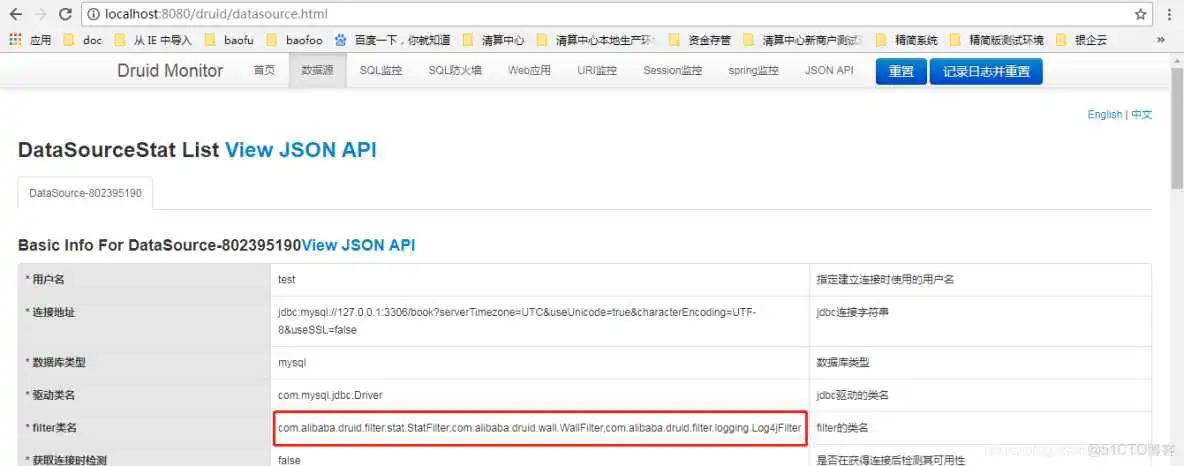Screen dimensions: 1184x466
Task: Click the jdbc连接字符串 description
Action: click(853, 312)
